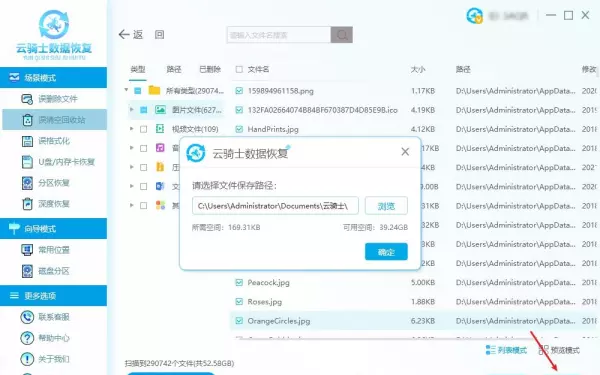The image size is (600, 375).
Task: Expand the 视频文件 tree node
Action: tap(132, 129)
